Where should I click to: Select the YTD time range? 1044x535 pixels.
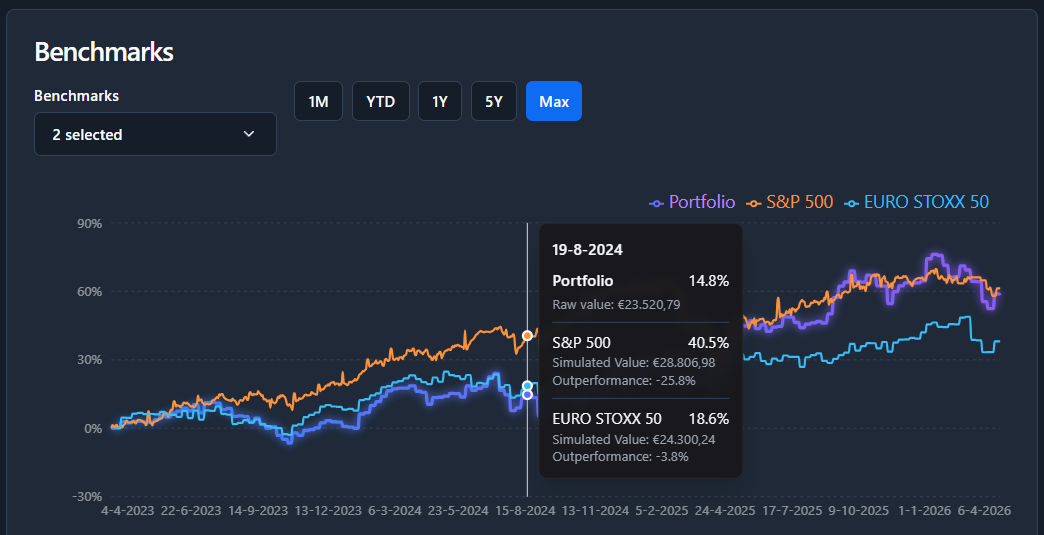pos(380,101)
